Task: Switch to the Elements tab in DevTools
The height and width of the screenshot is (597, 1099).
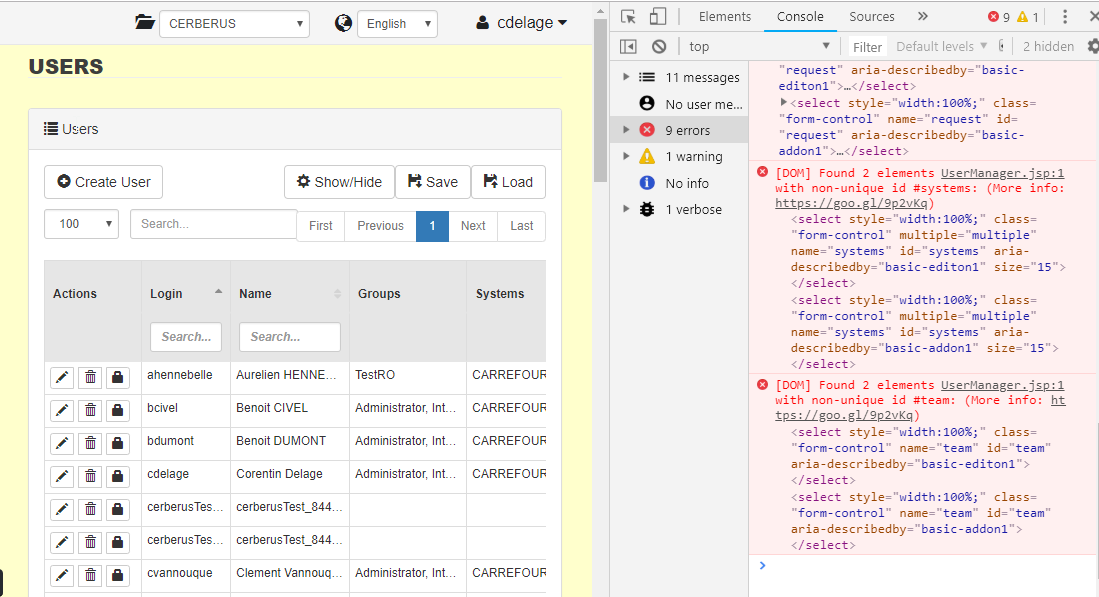Action: (724, 16)
